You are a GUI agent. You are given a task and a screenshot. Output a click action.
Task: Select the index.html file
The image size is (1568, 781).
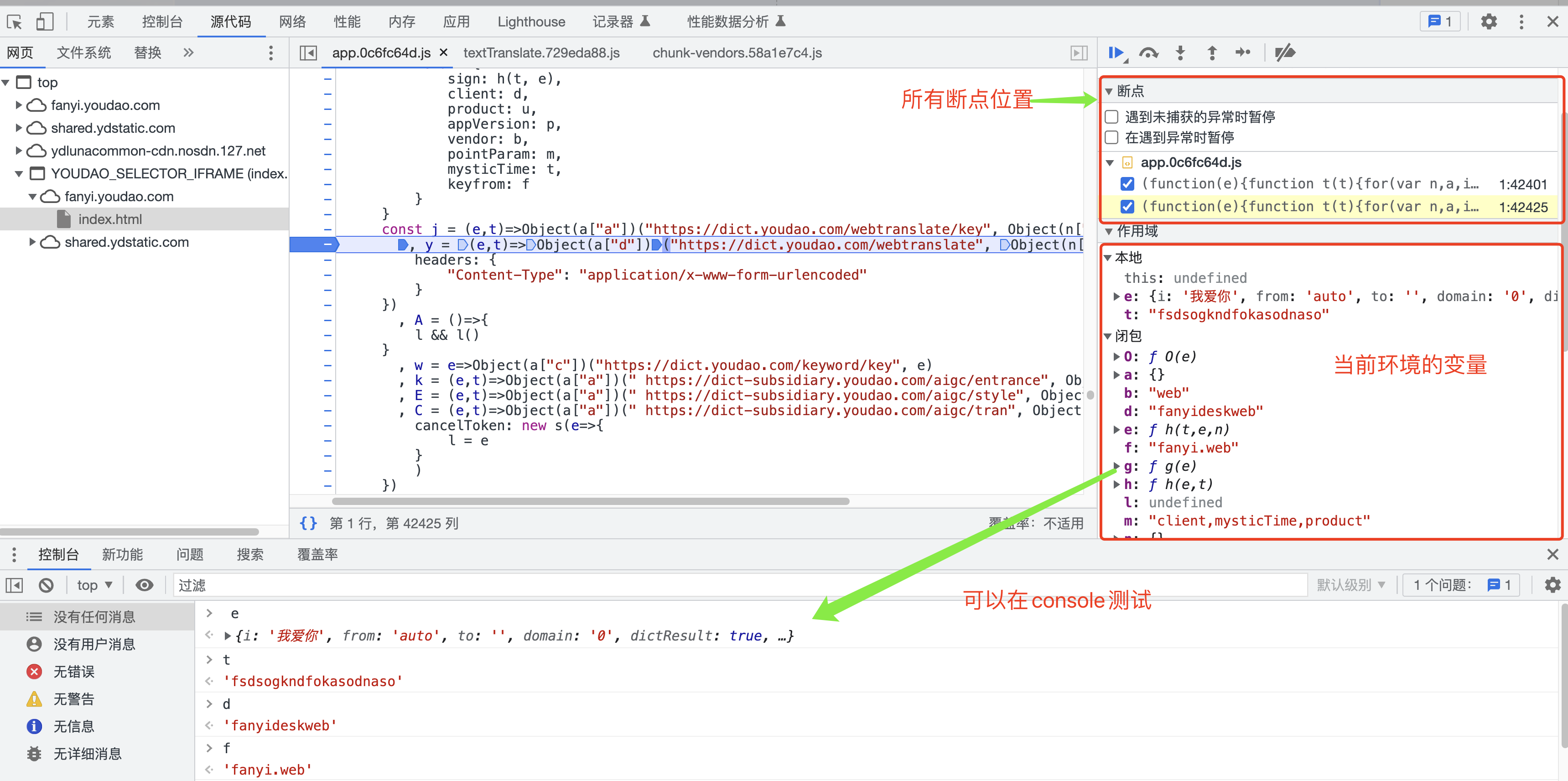(109, 219)
